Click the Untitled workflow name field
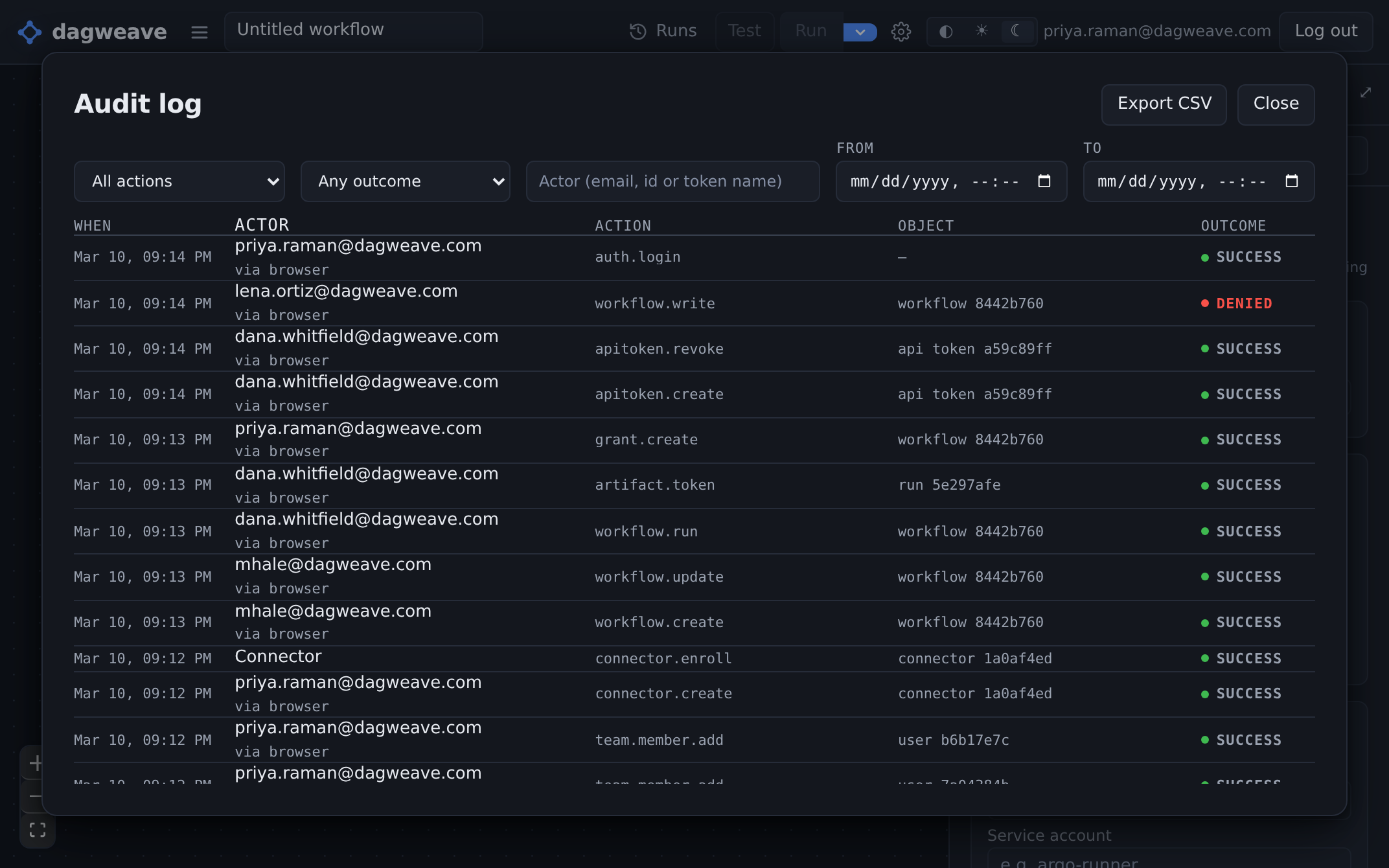 [x=354, y=31]
